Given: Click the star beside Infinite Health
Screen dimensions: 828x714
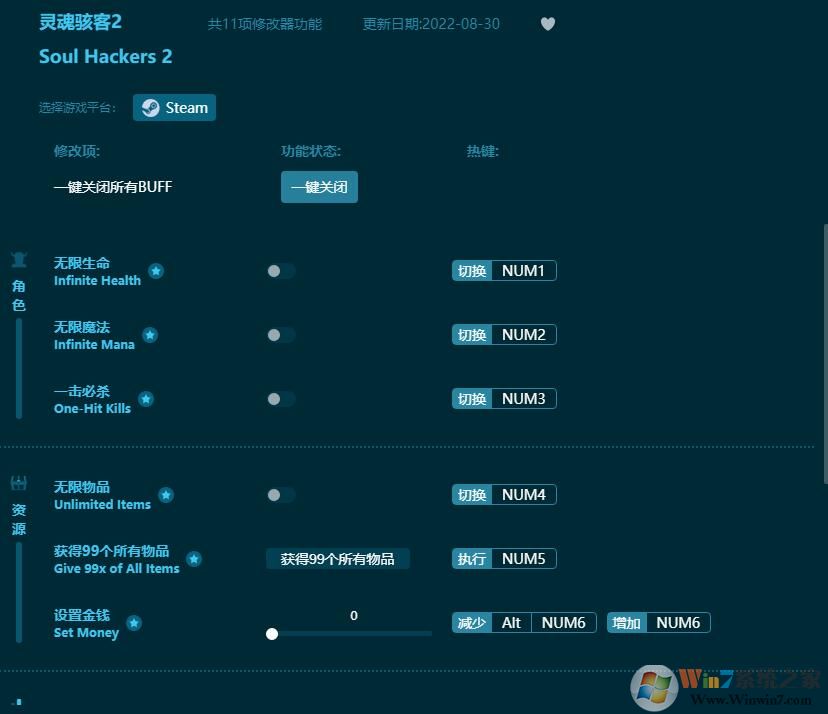Looking at the screenshot, I should [156, 270].
